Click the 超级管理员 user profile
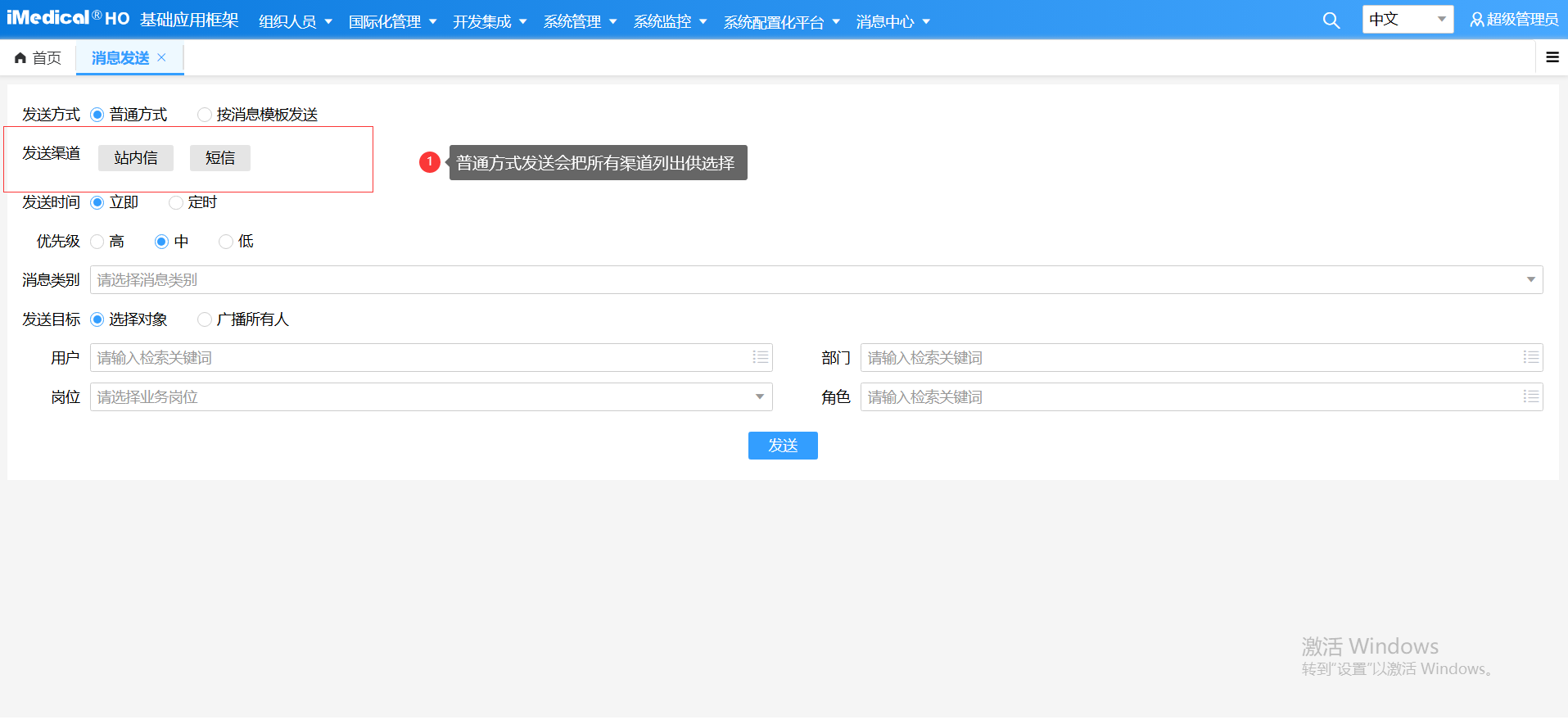This screenshot has width=1568, height=720. click(x=1514, y=20)
